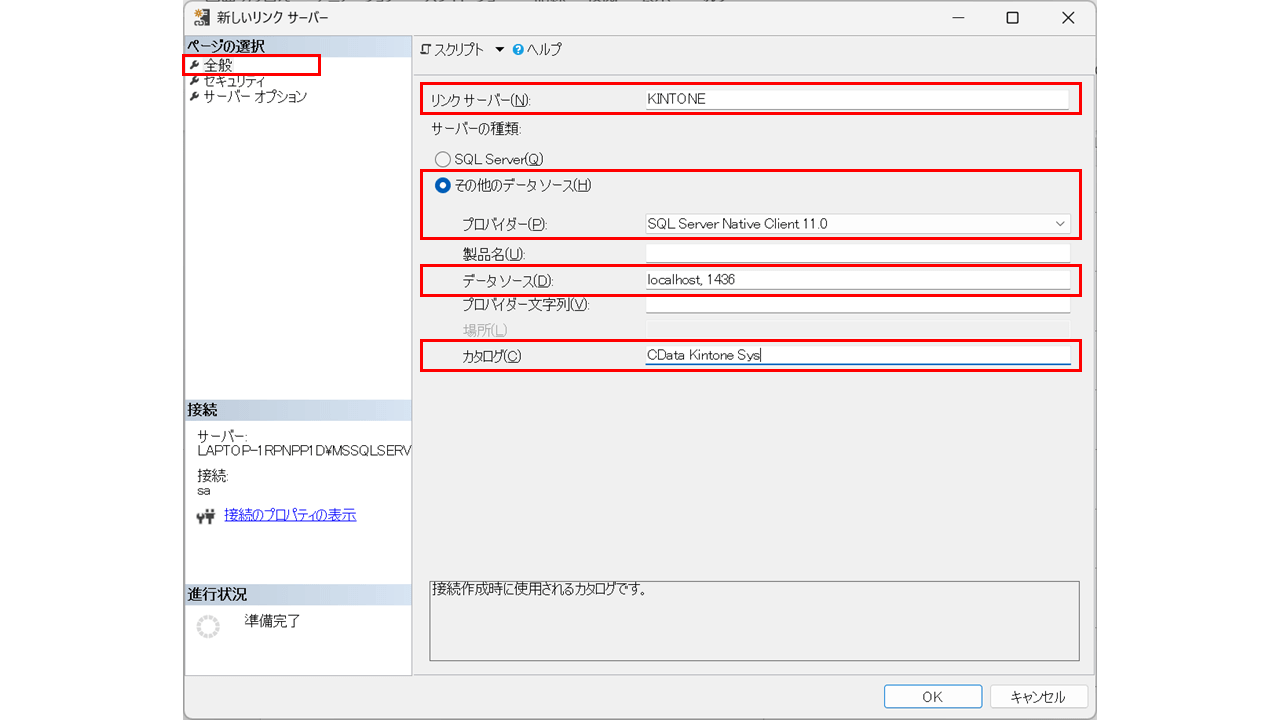Open the サーバー オプション page
The width and height of the screenshot is (1280, 720).
[255, 97]
